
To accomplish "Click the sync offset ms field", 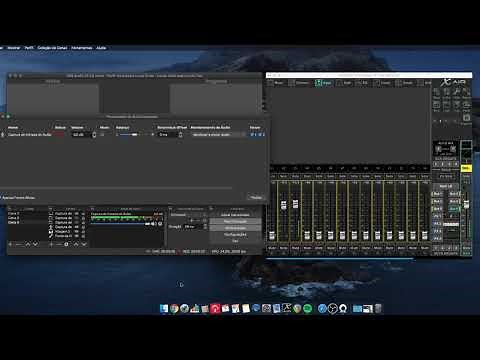I will pyautogui.click(x=168, y=135).
